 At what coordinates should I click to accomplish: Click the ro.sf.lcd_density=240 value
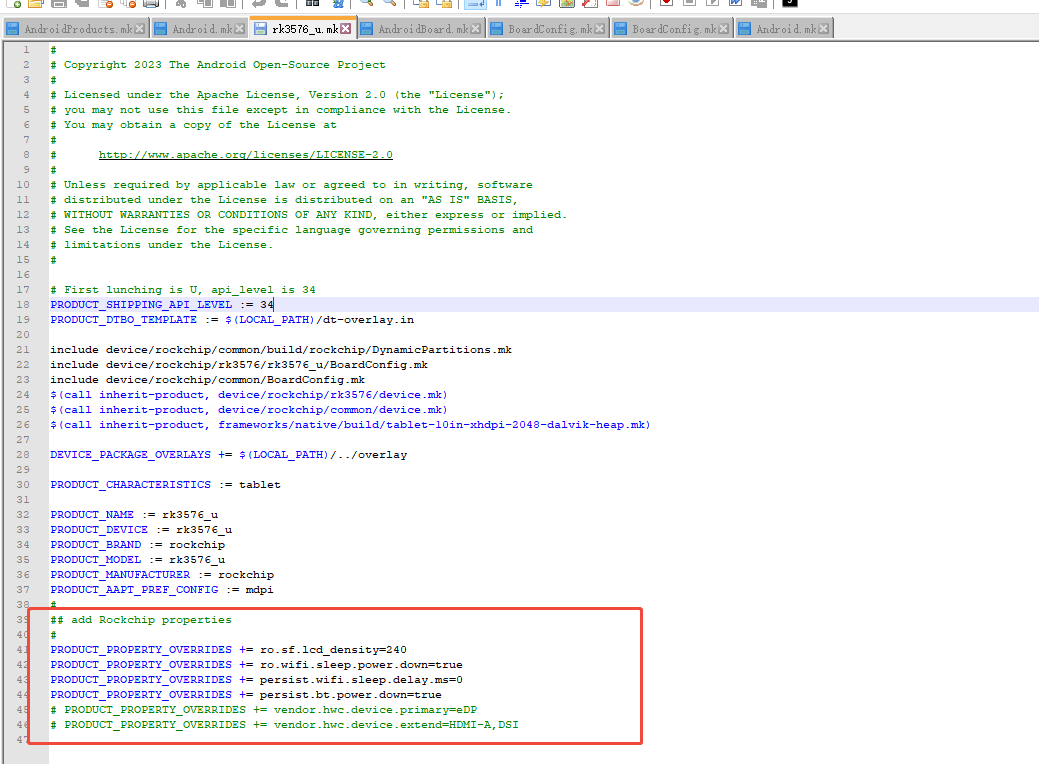[333, 650]
